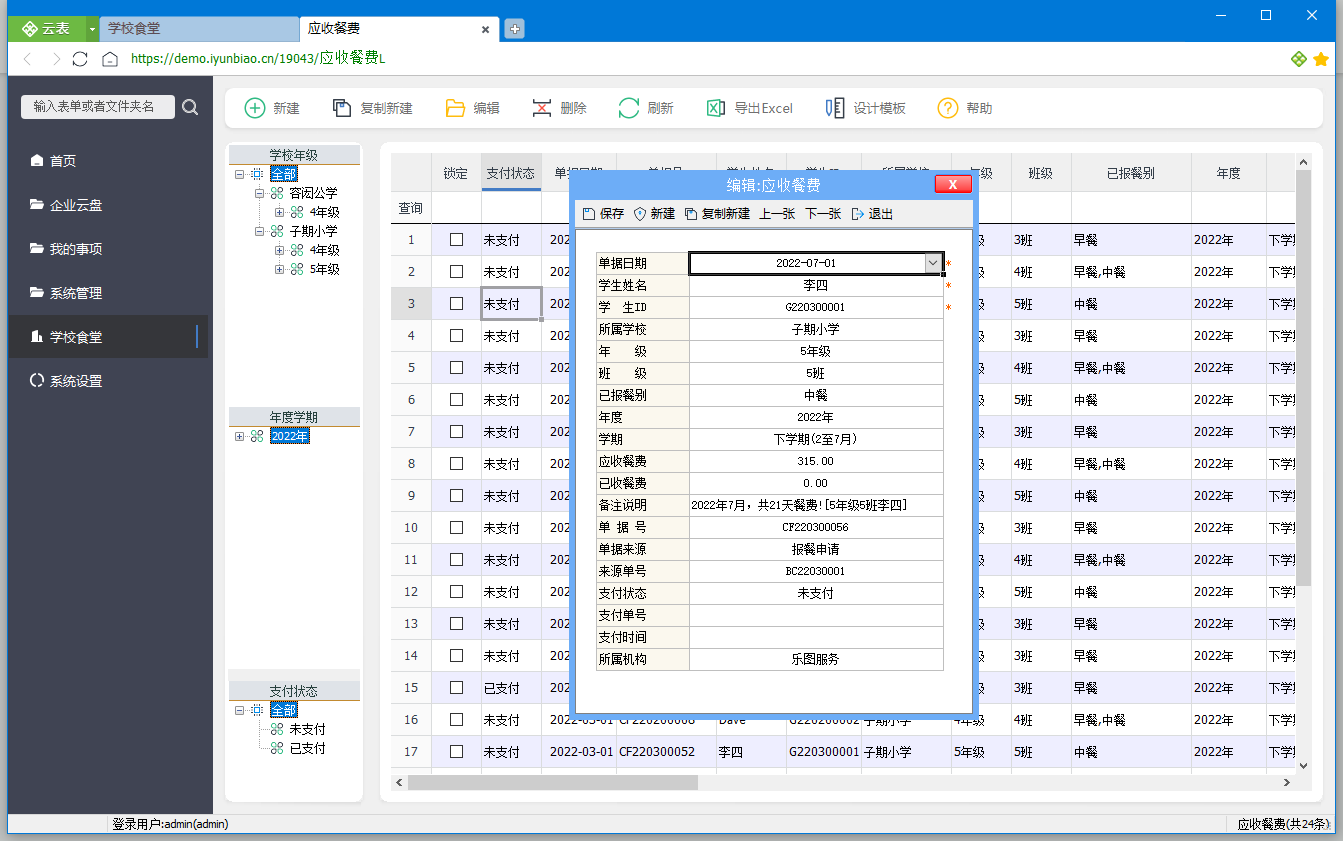This screenshot has width=1343, height=841.
Task: Toggle the 锁定 checkbox in row 8
Action: [456, 464]
